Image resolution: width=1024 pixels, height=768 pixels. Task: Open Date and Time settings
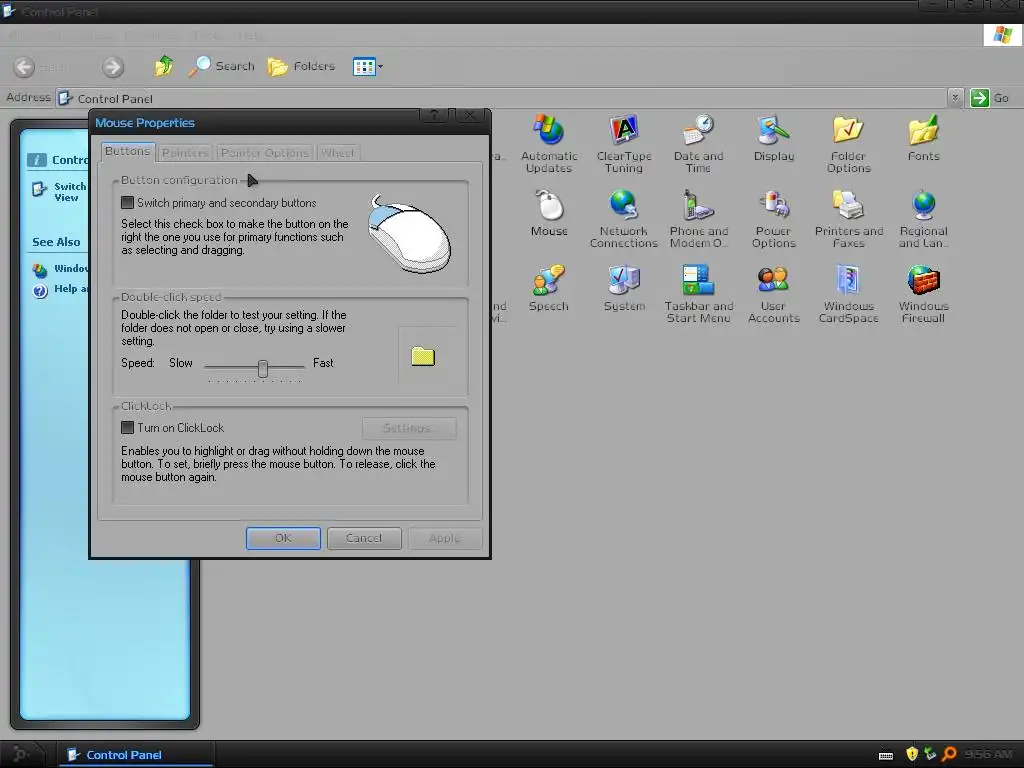pos(698,144)
